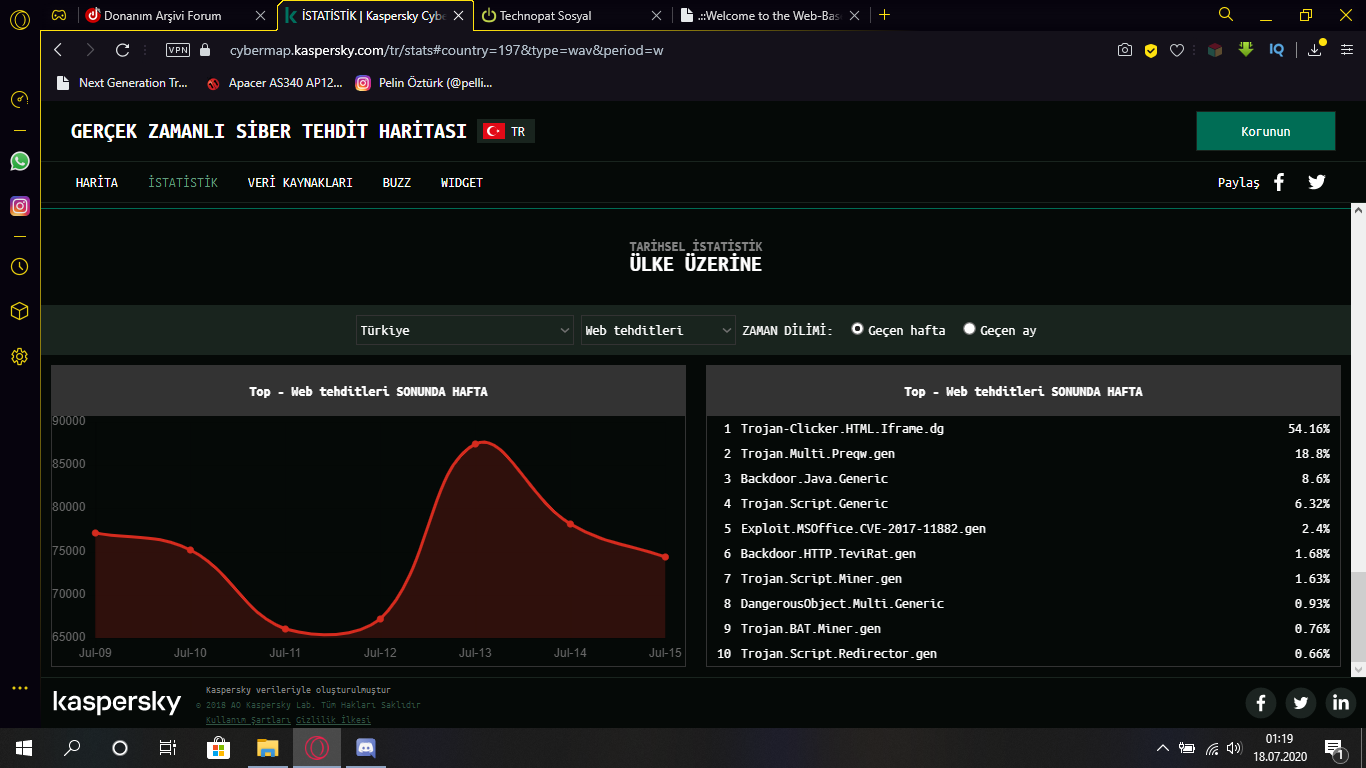Viewport: 1366px width, 768px height.
Task: Open Extensions cube in sidebar
Action: (19, 312)
